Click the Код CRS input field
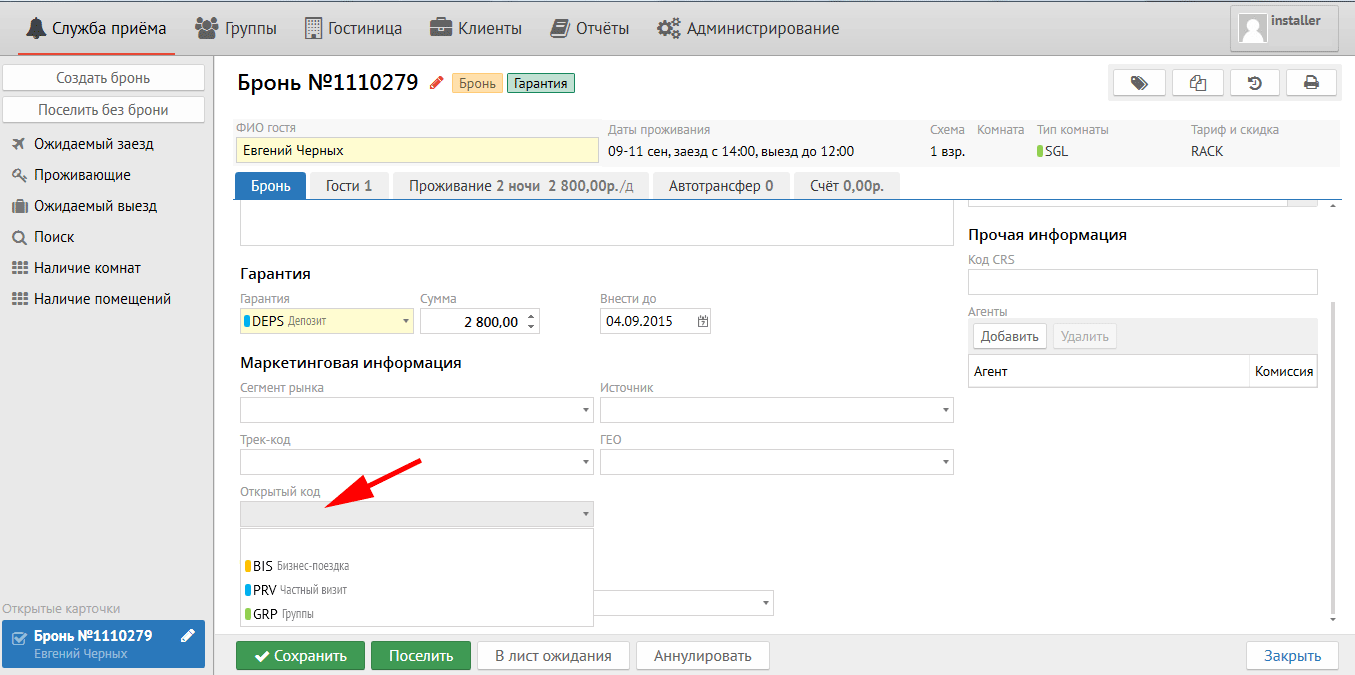This screenshot has height=675, width=1355. click(x=1142, y=282)
